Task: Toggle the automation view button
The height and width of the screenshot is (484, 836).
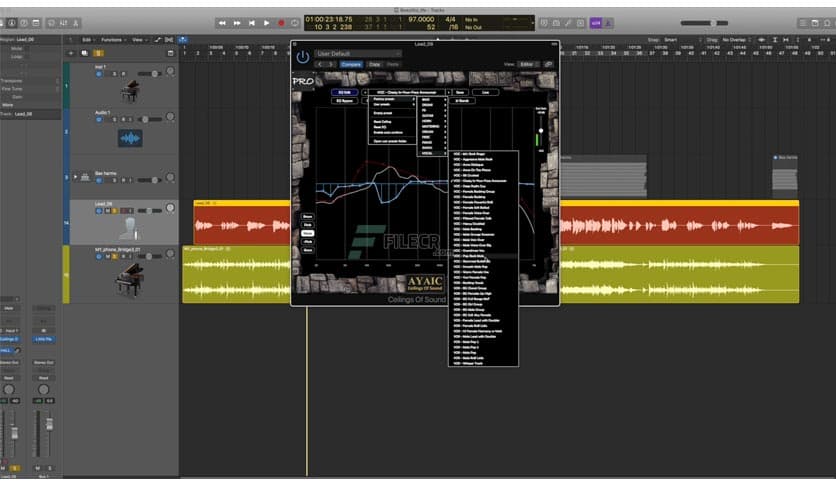Action: [157, 40]
